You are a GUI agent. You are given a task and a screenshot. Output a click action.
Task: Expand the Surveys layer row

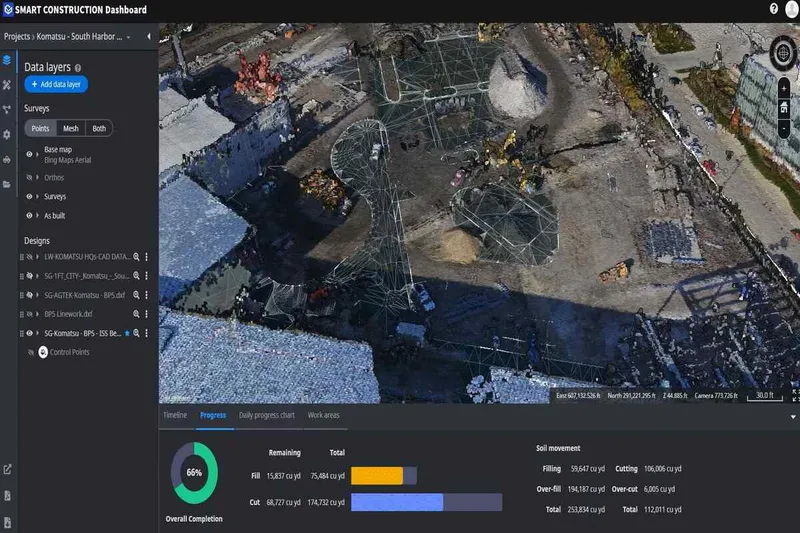tap(37, 196)
